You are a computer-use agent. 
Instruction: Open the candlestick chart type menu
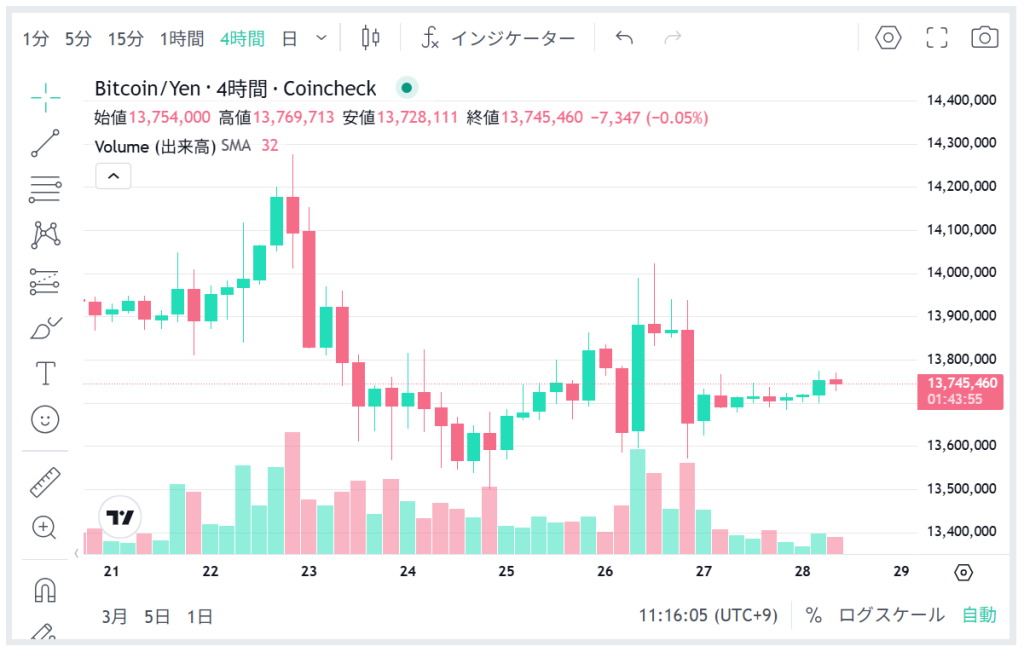click(371, 38)
